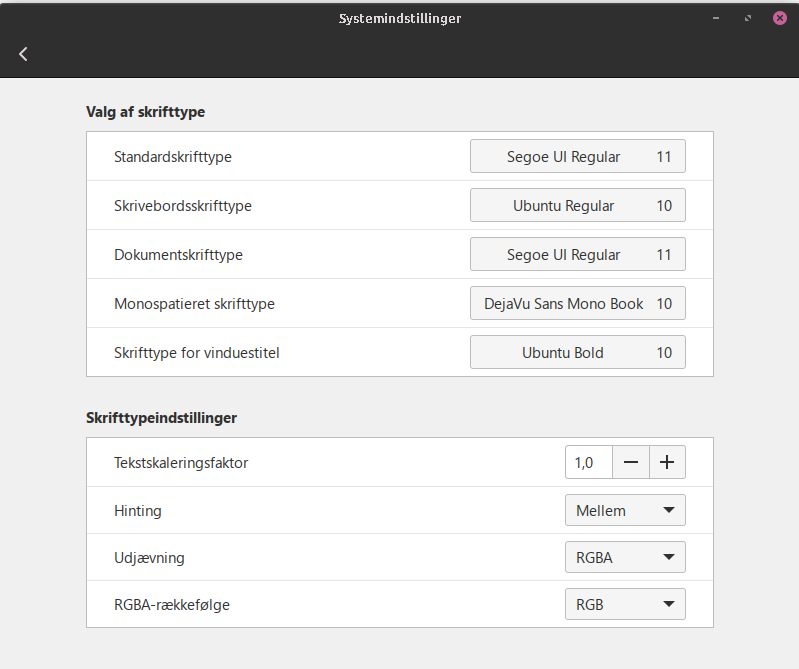The width and height of the screenshot is (799, 669).
Task: Select the Ubuntu Bold window title font button
Action: click(x=577, y=352)
